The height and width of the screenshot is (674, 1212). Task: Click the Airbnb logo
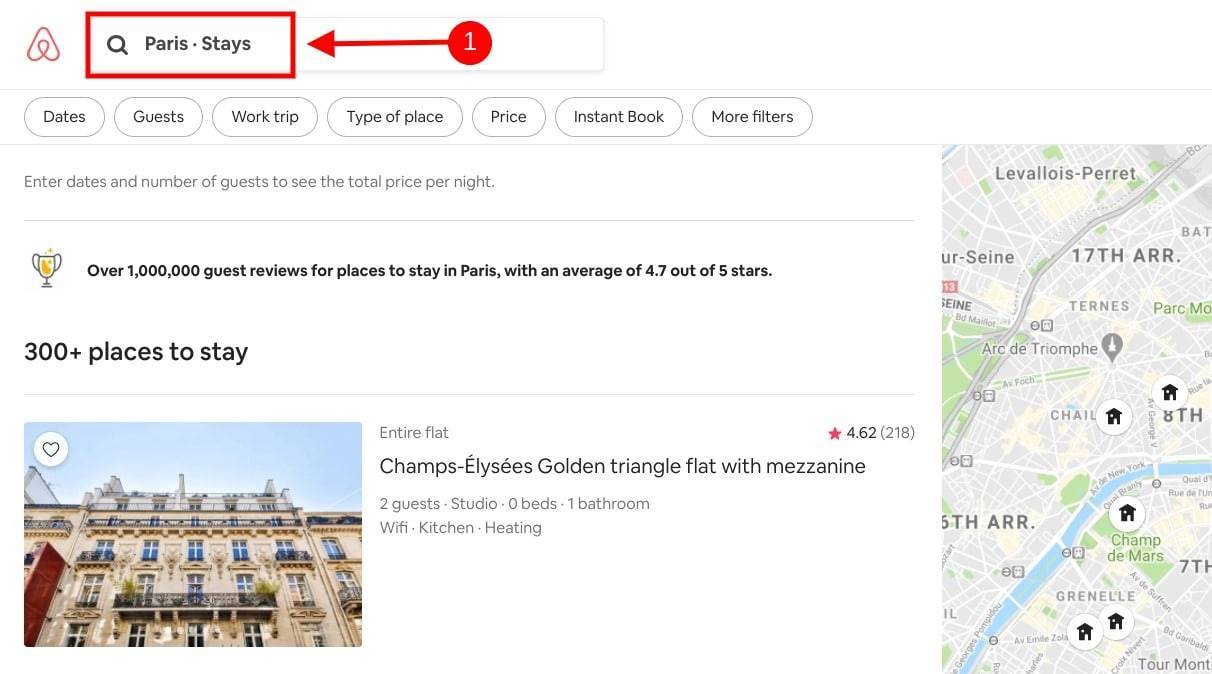point(42,43)
